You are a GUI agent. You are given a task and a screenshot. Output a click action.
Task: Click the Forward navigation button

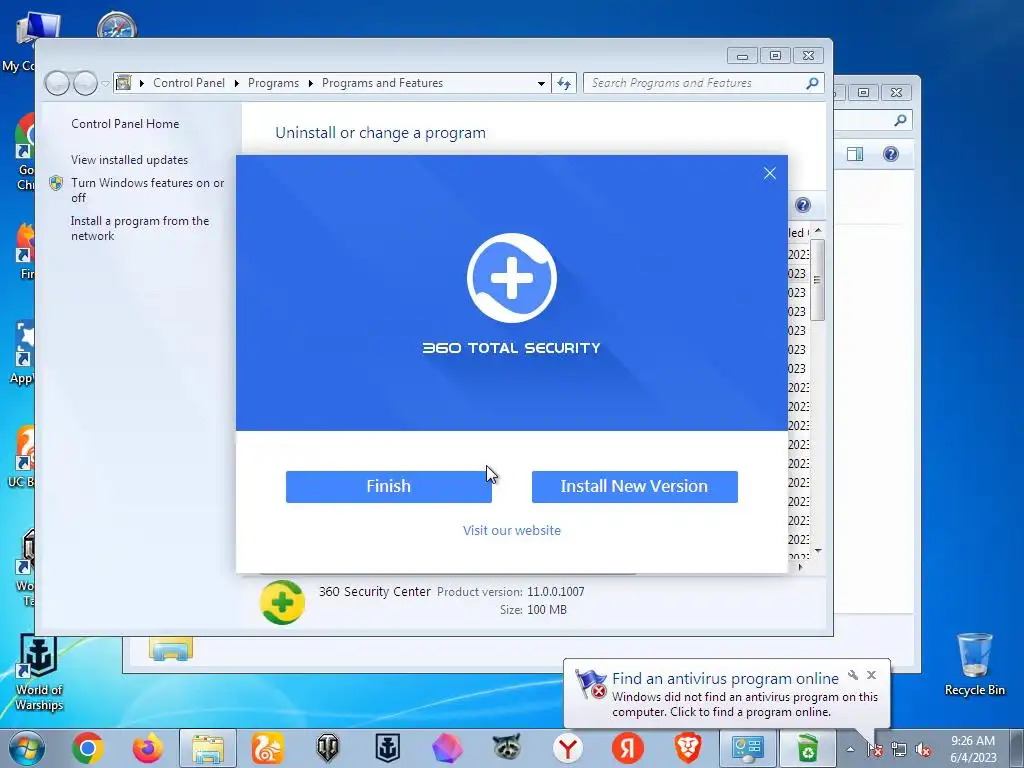pos(85,83)
